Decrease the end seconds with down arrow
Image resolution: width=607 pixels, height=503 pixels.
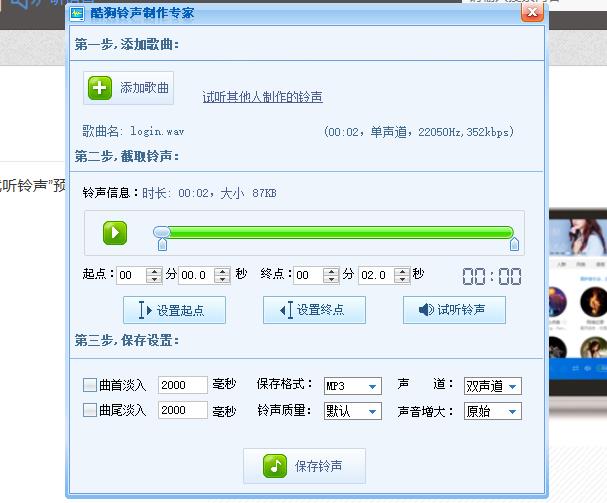point(402,280)
